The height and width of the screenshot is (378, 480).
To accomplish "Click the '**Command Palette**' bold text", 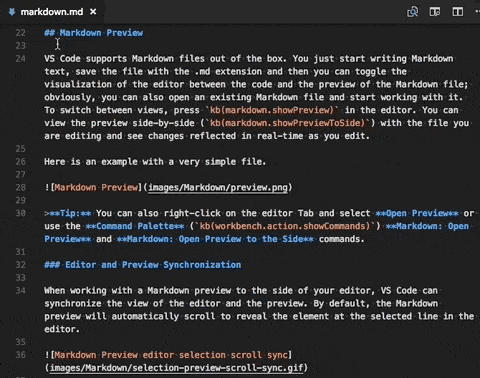I will (135, 226).
